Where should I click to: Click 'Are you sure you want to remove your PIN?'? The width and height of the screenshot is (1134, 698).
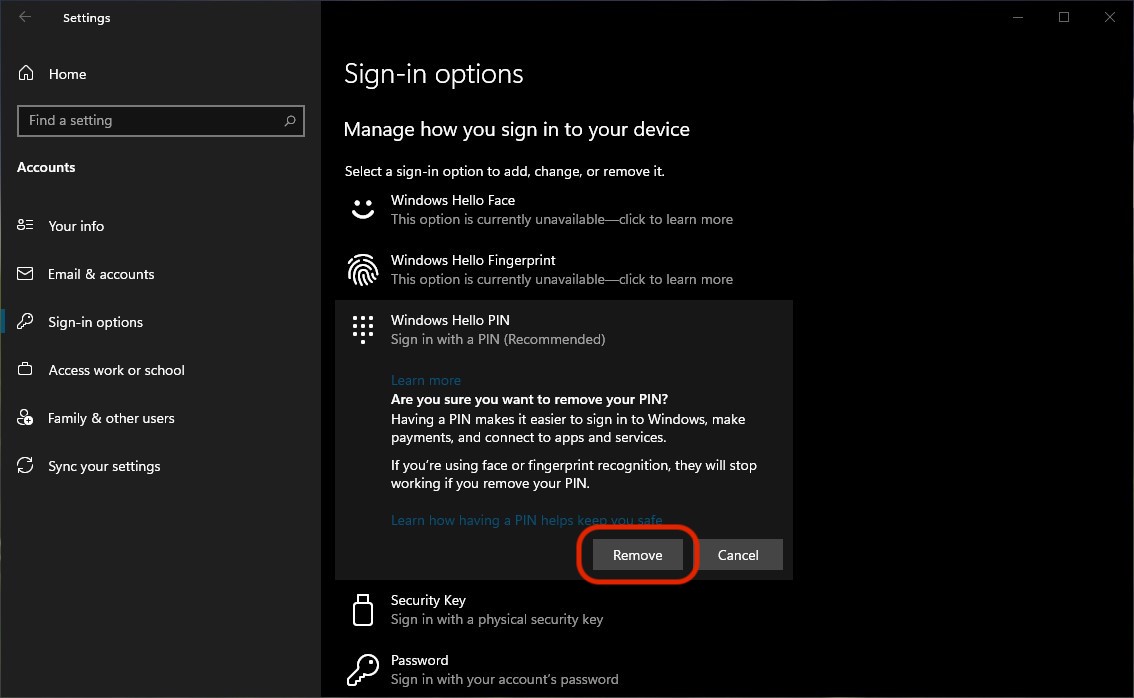click(529, 399)
